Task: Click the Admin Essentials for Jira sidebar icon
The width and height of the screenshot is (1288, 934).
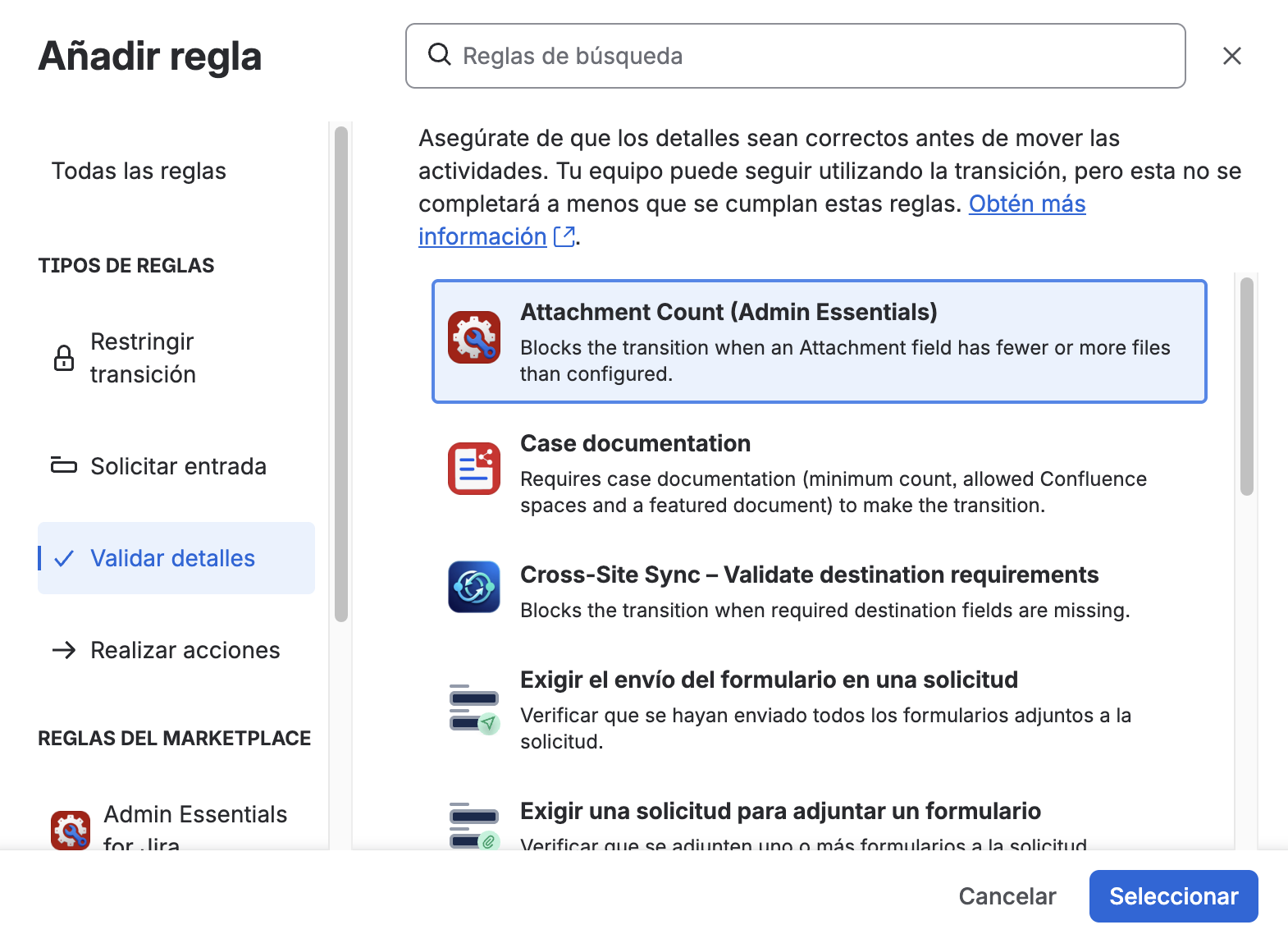Action: click(x=71, y=830)
